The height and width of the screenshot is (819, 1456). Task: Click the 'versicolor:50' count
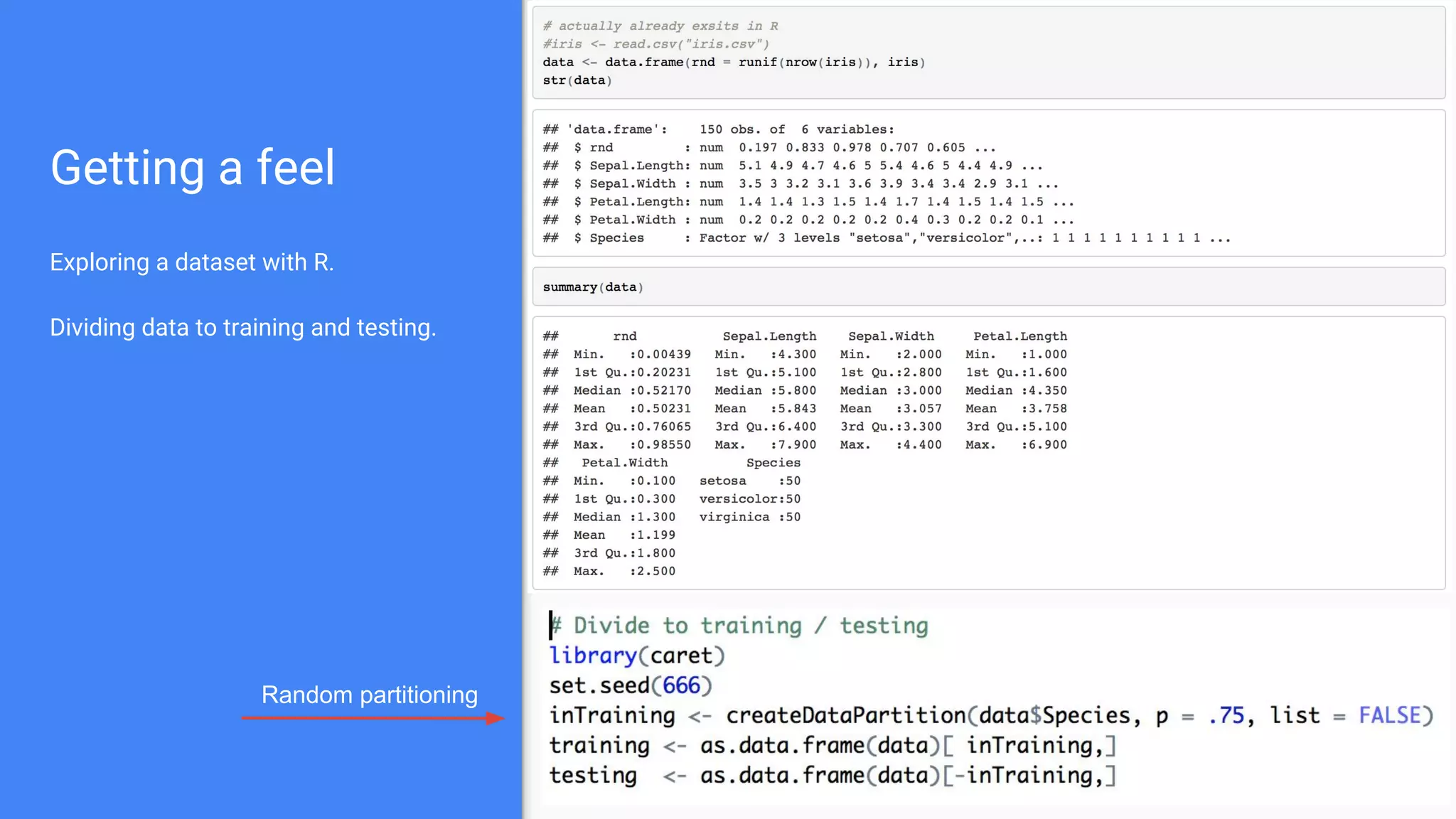pos(750,499)
